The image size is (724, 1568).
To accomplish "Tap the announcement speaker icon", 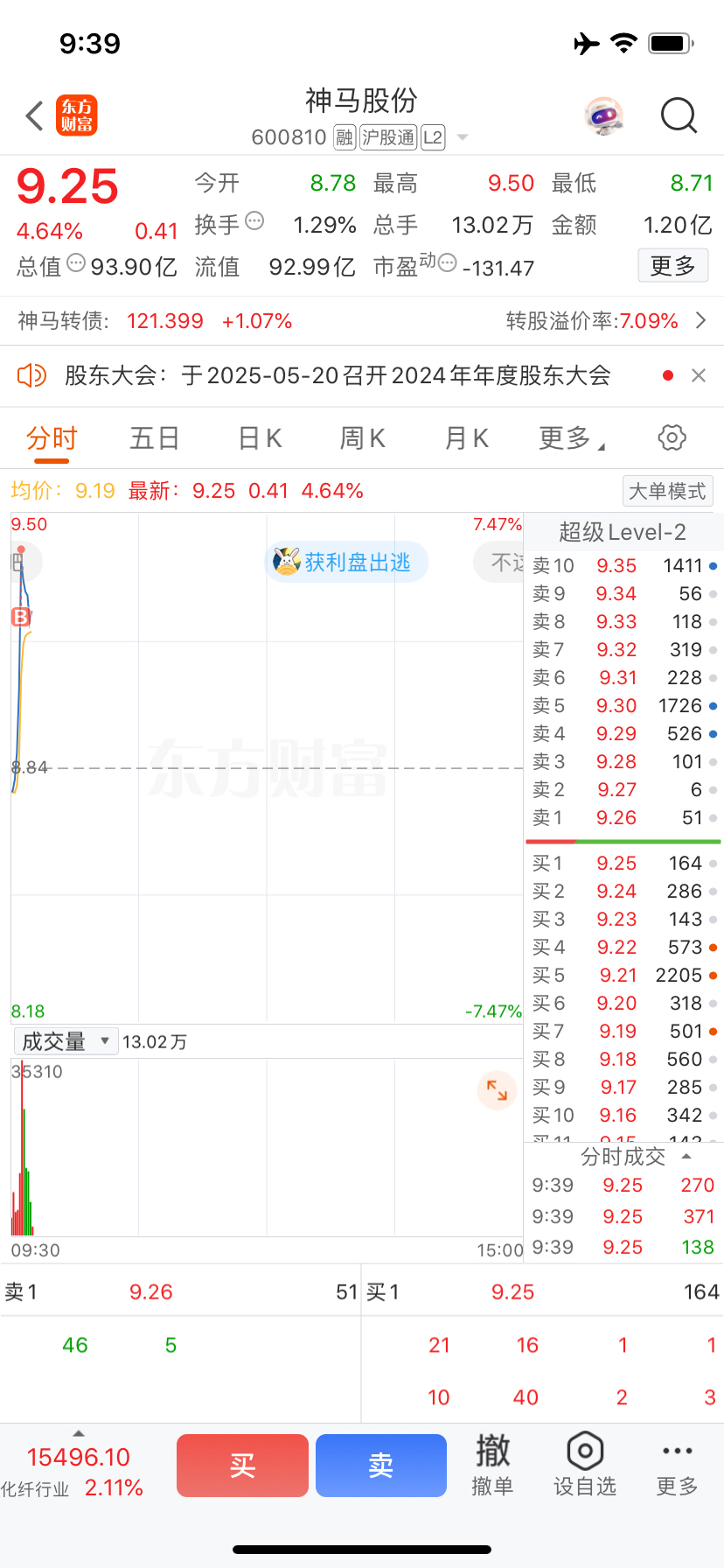I will (x=31, y=375).
